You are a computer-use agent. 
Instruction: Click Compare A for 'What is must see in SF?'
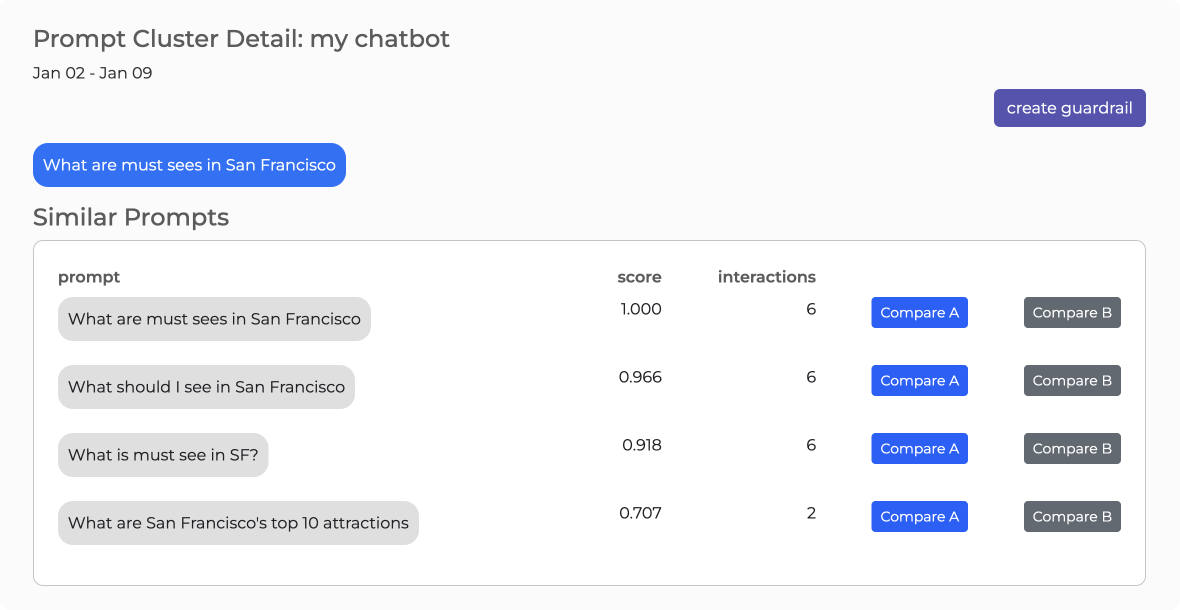click(918, 448)
